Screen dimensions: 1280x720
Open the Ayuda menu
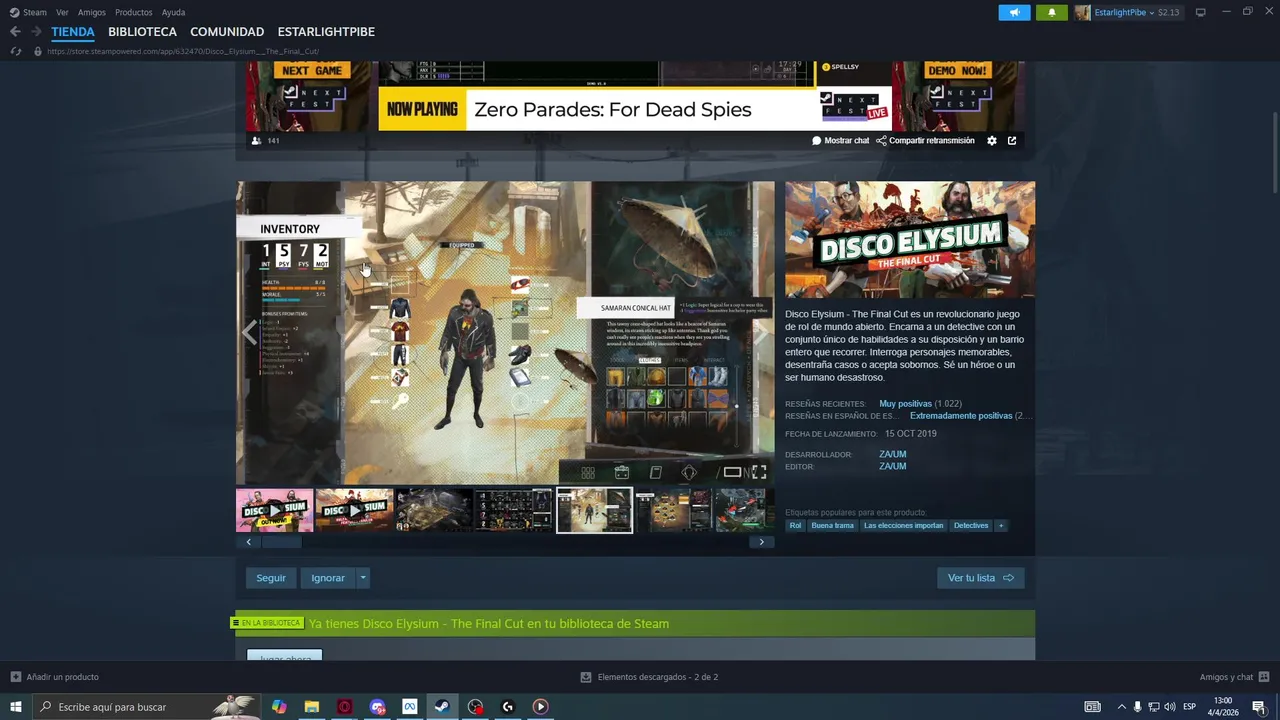173,12
